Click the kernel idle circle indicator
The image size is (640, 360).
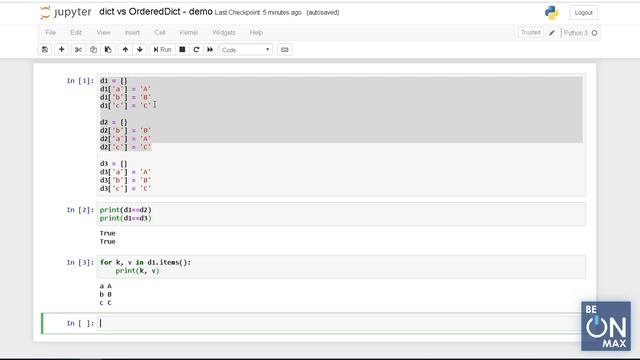594,33
